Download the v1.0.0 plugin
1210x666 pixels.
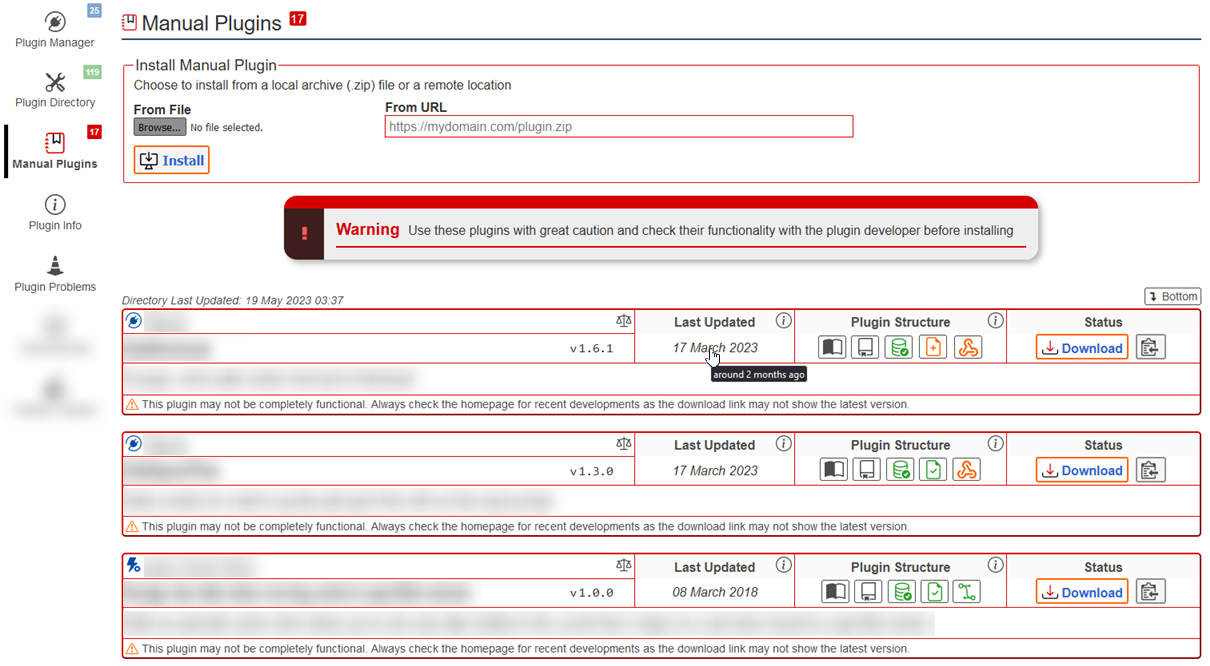point(1082,592)
